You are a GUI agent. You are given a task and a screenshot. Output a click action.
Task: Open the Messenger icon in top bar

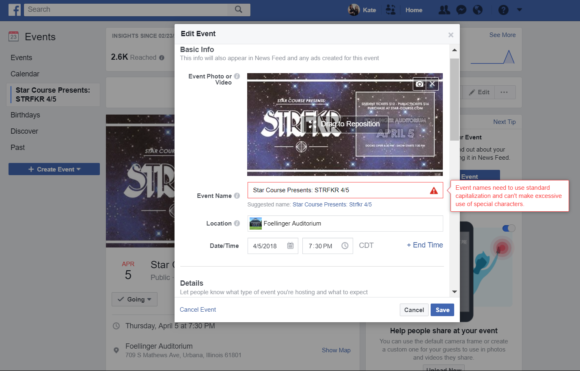(x=461, y=10)
